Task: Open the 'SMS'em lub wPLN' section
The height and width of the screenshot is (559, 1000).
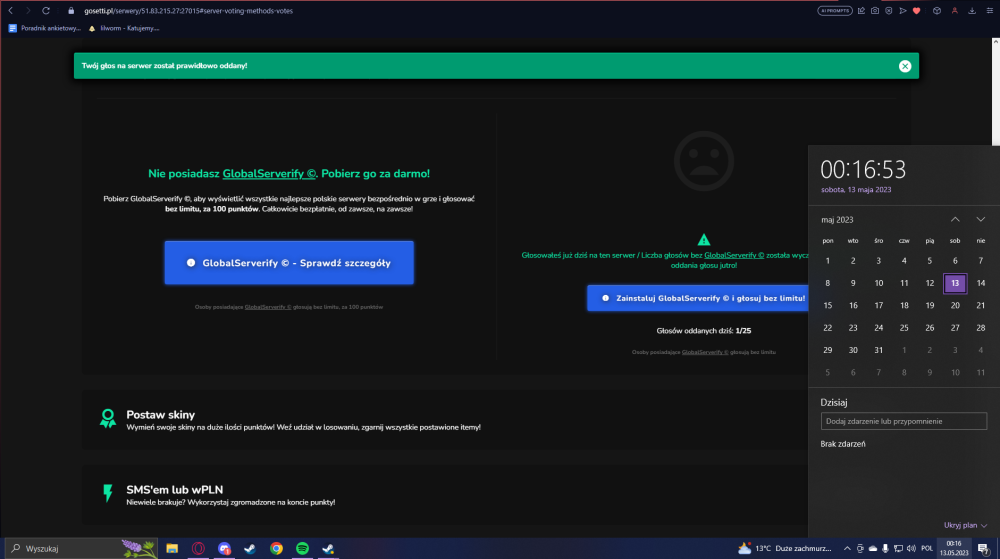Action: pos(445,495)
